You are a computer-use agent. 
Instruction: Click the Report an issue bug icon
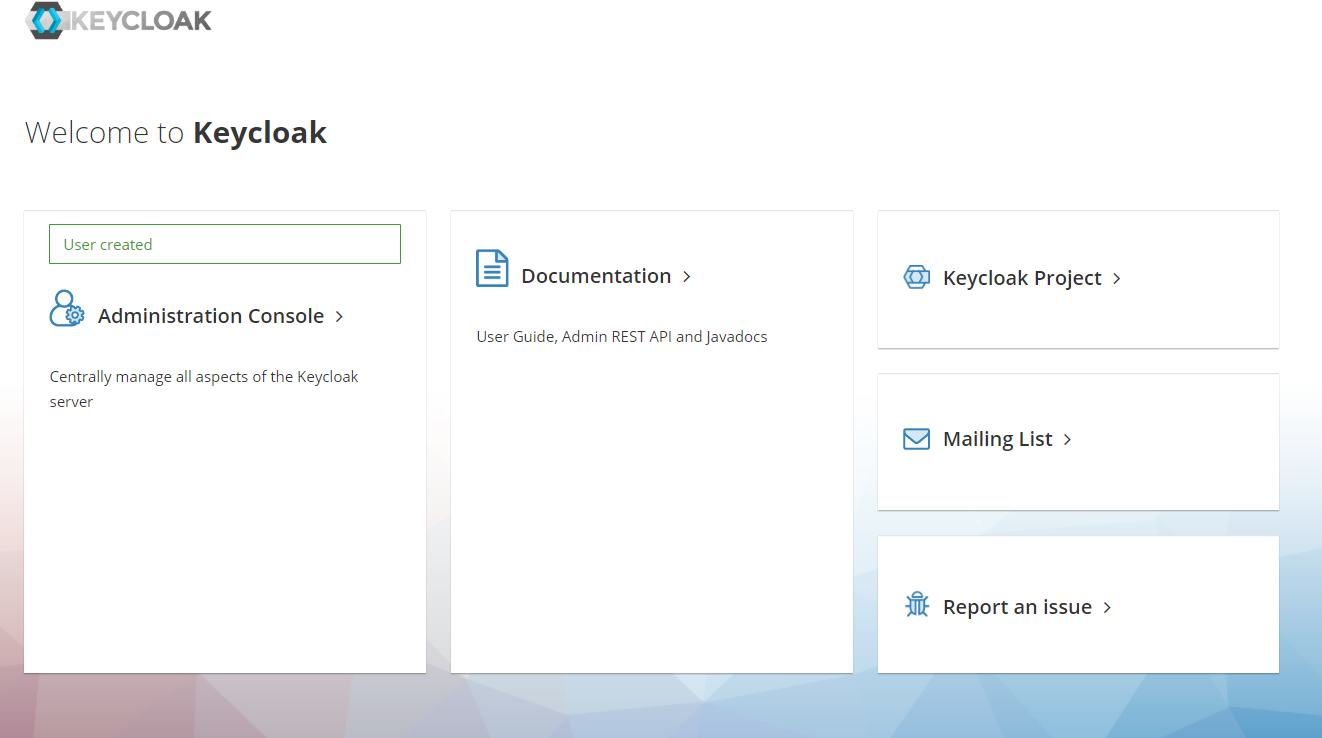point(916,604)
